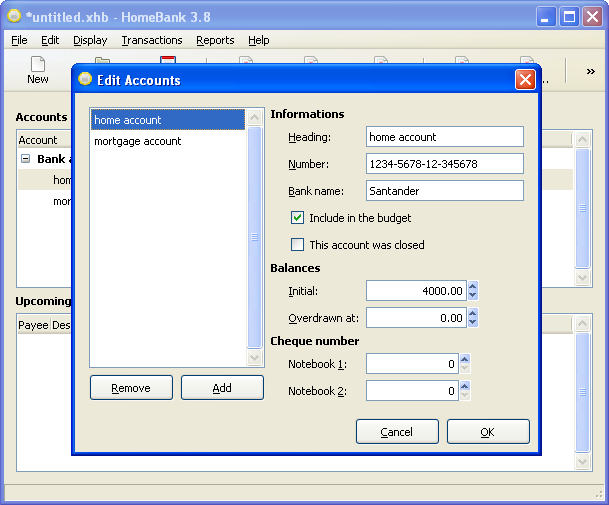This screenshot has width=609, height=505.
Task: Click the Accounts panel scrollbar thumb
Action: click(x=583, y=208)
